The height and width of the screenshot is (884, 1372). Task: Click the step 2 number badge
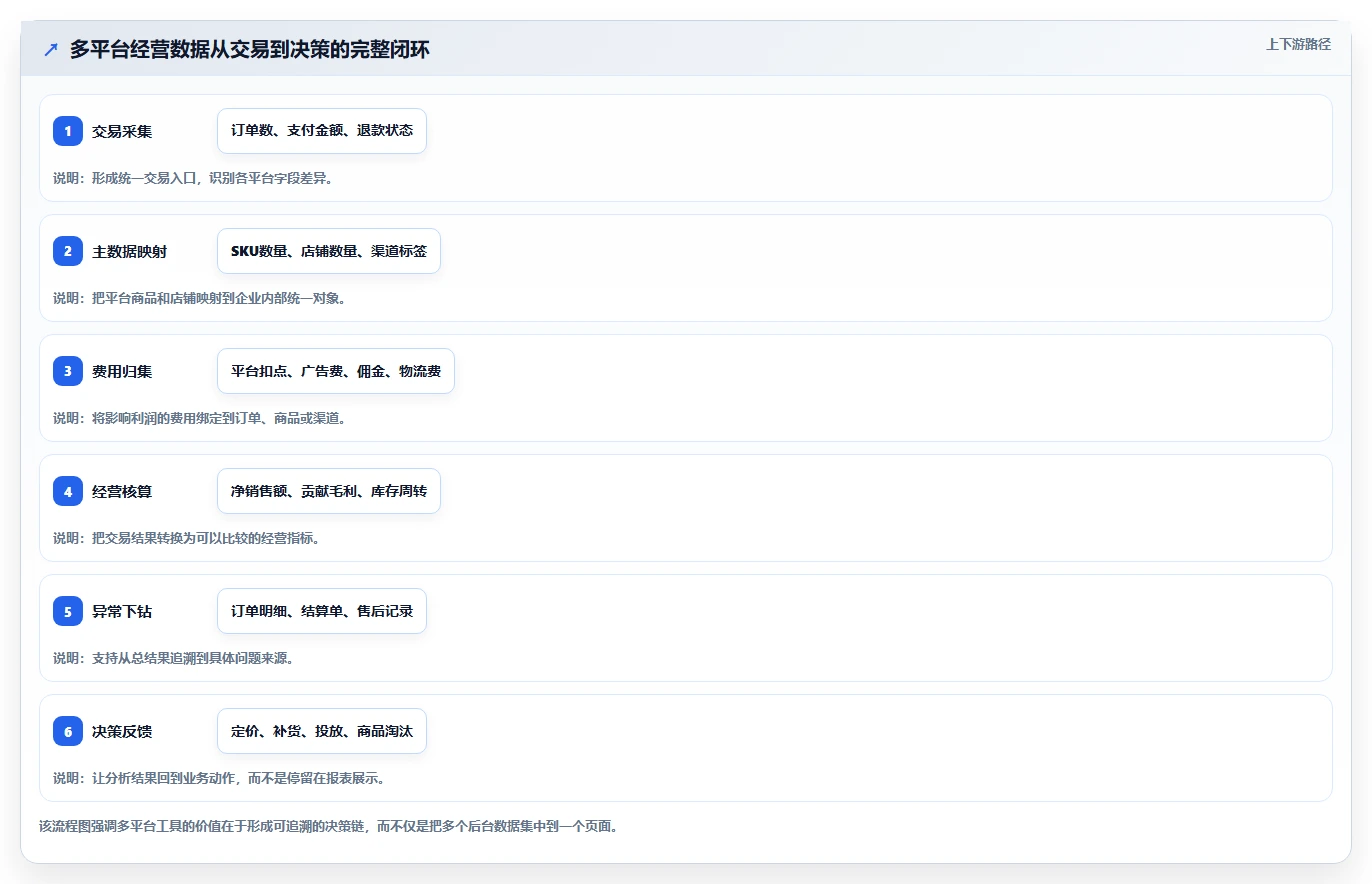click(68, 251)
